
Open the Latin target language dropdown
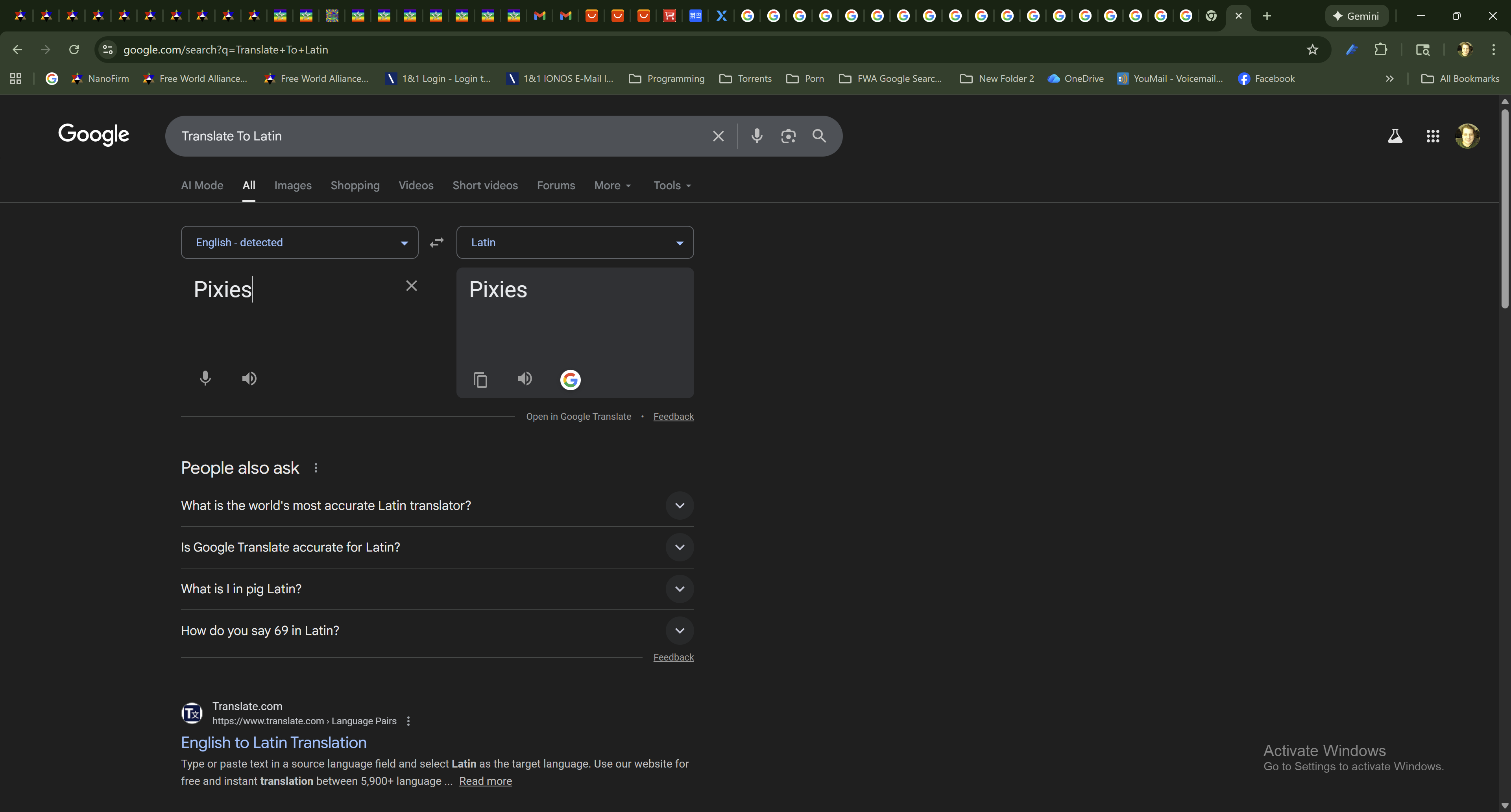[x=574, y=242]
